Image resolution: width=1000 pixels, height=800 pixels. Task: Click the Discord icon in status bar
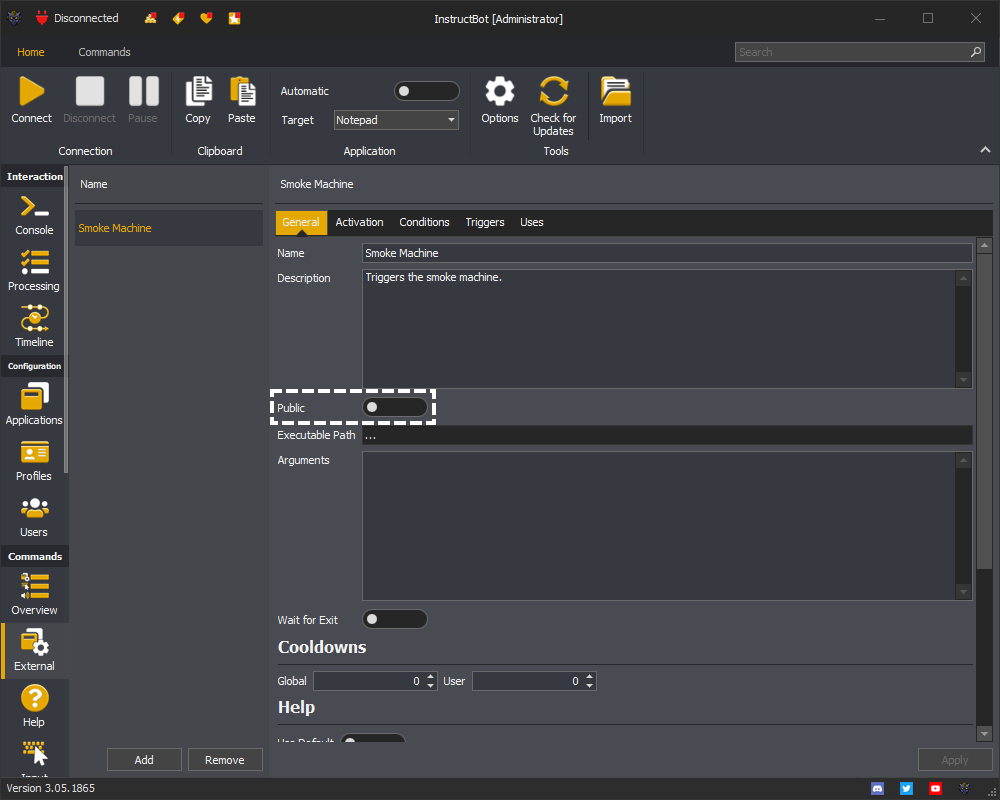pyautogui.click(x=878, y=789)
